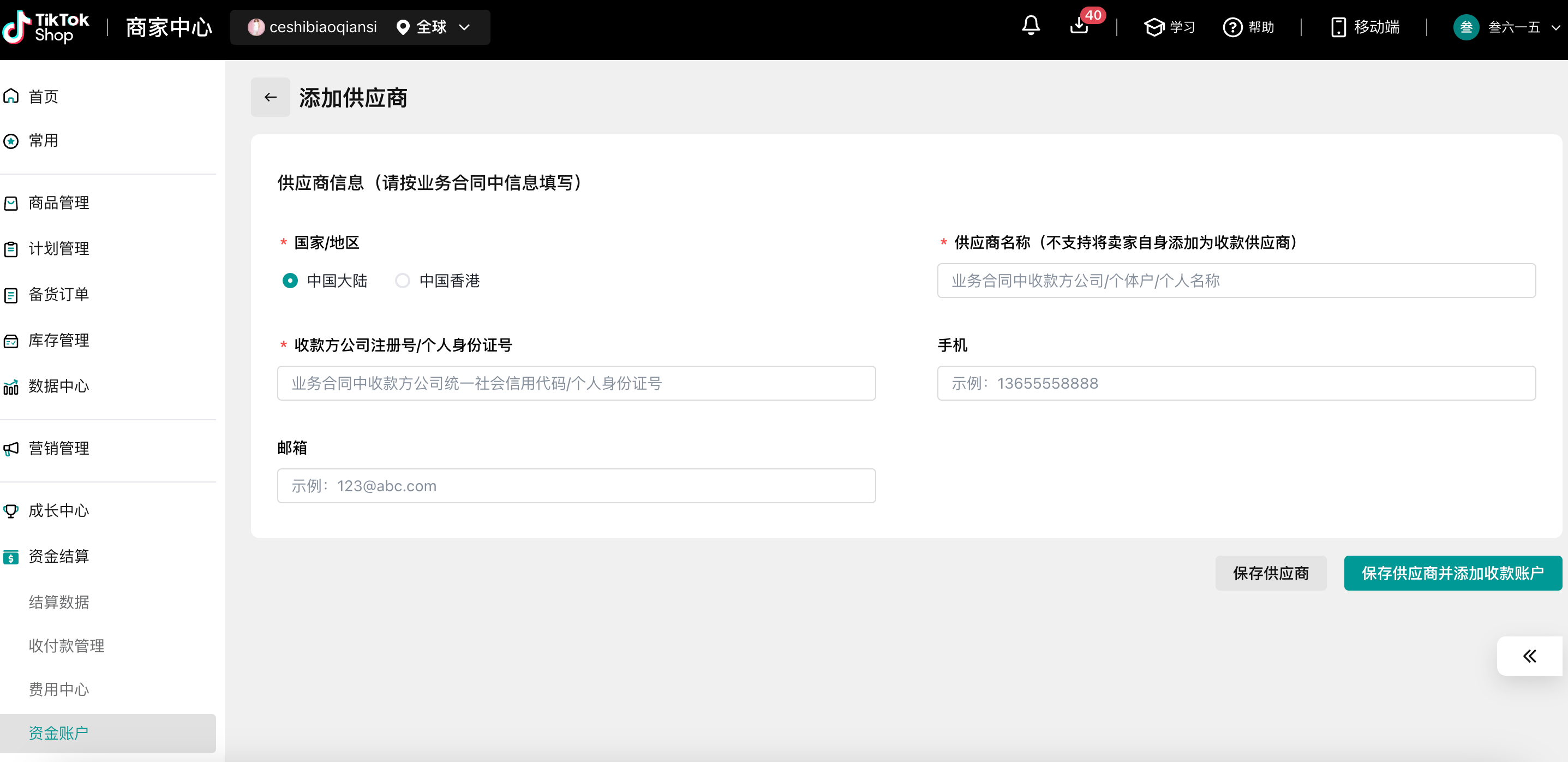Go to 收付款管理 submenu item

pyautogui.click(x=67, y=646)
